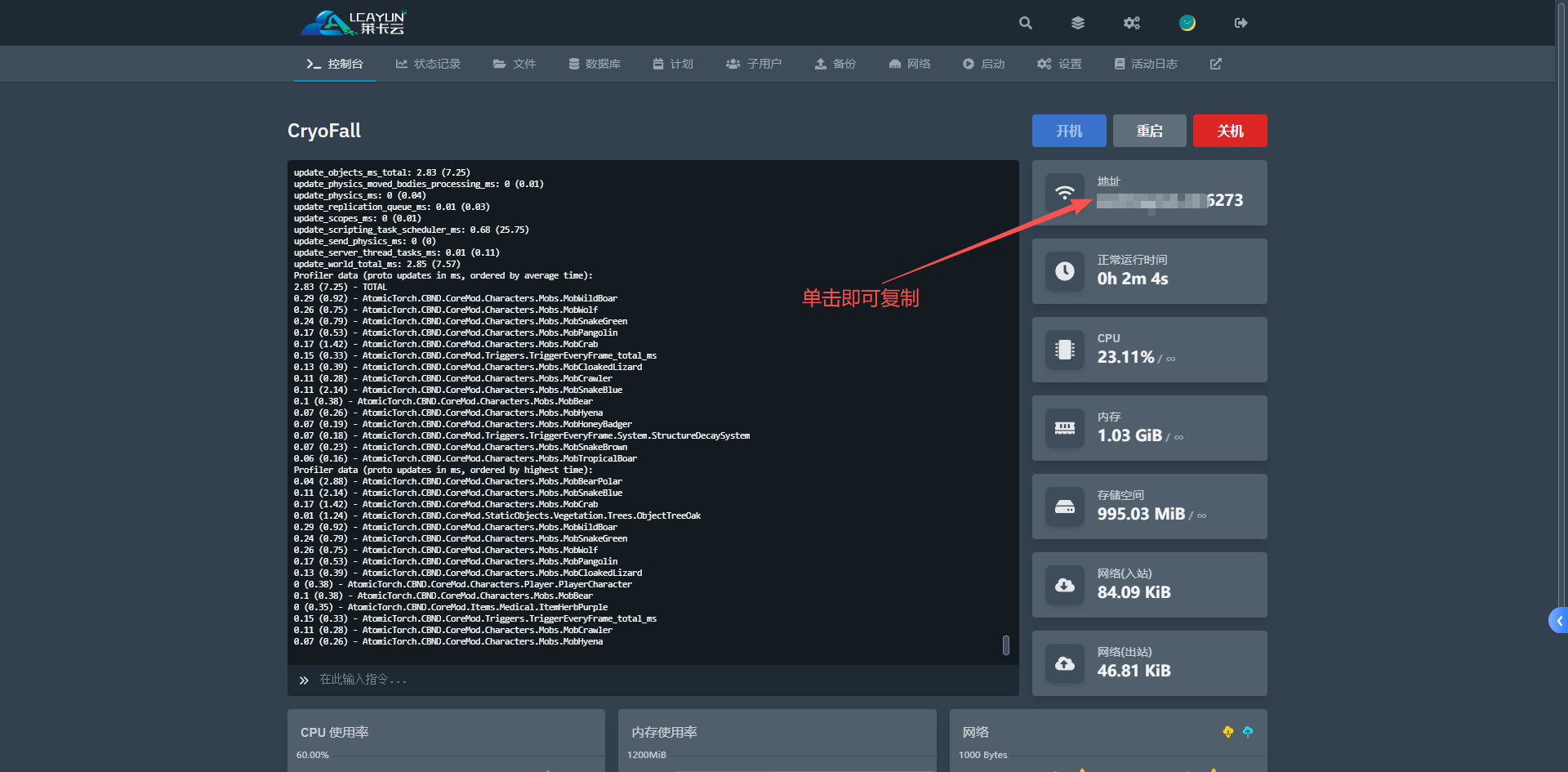1568x772 pixels.
Task: Click the console scrollbar handle
Action: click(1005, 645)
